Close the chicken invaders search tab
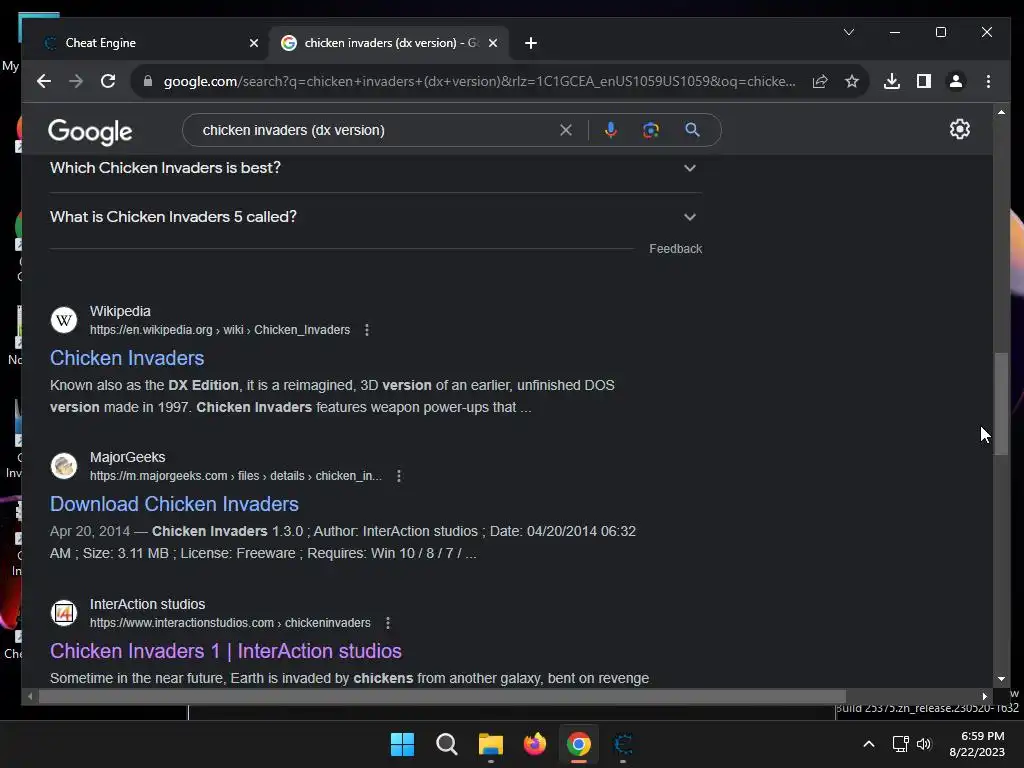Viewport: 1024px width, 768px height. click(493, 43)
